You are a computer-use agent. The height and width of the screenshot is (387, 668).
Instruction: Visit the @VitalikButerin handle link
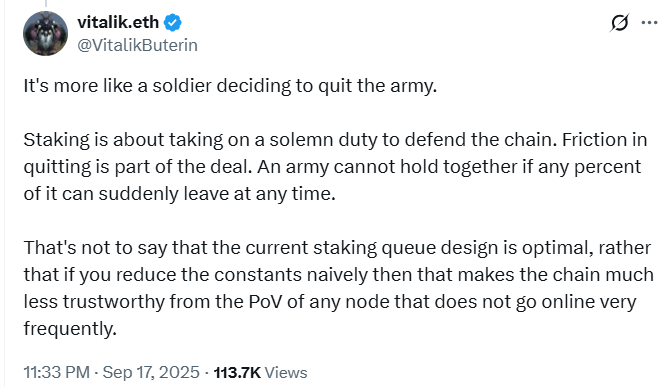pos(137,45)
